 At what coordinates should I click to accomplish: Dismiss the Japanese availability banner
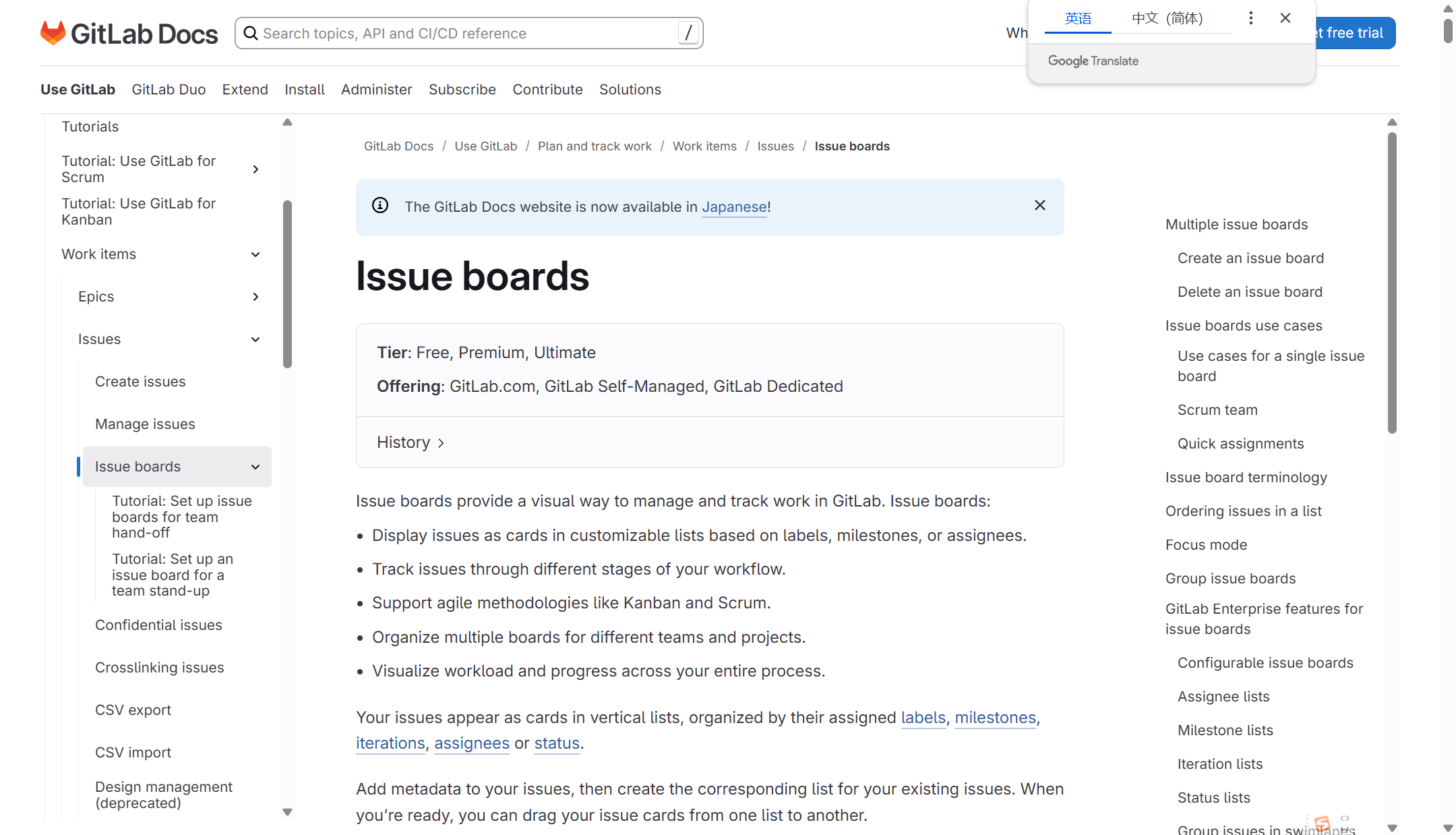tap(1039, 206)
